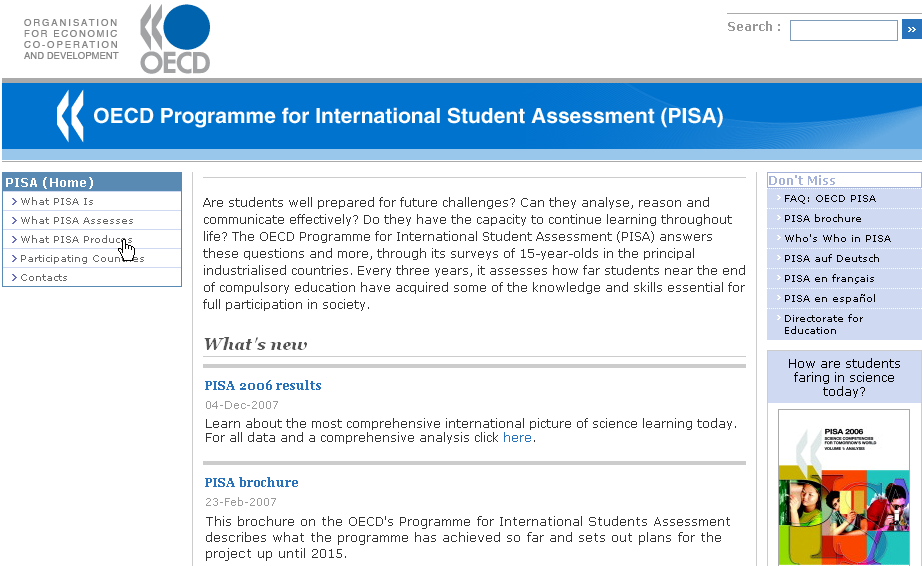This screenshot has width=922, height=566.
Task: Switch to PISA en español
Action: (830, 299)
